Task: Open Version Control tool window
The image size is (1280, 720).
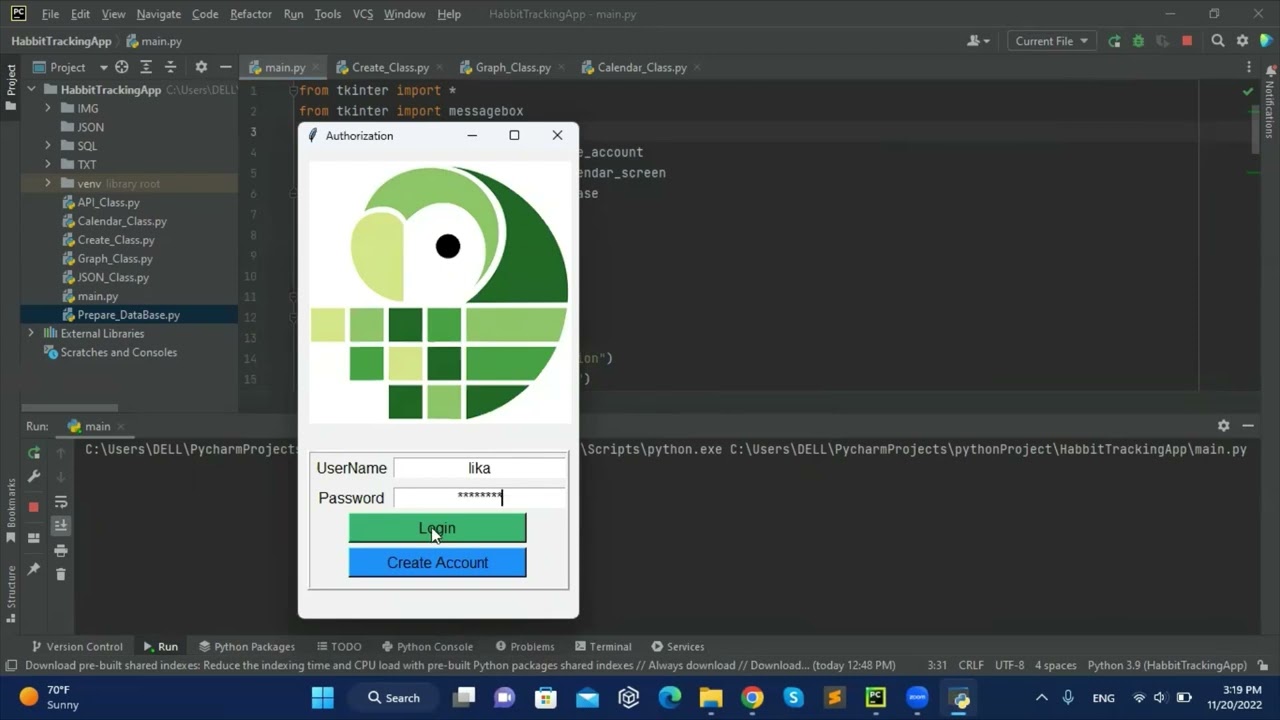Action: click(x=77, y=646)
